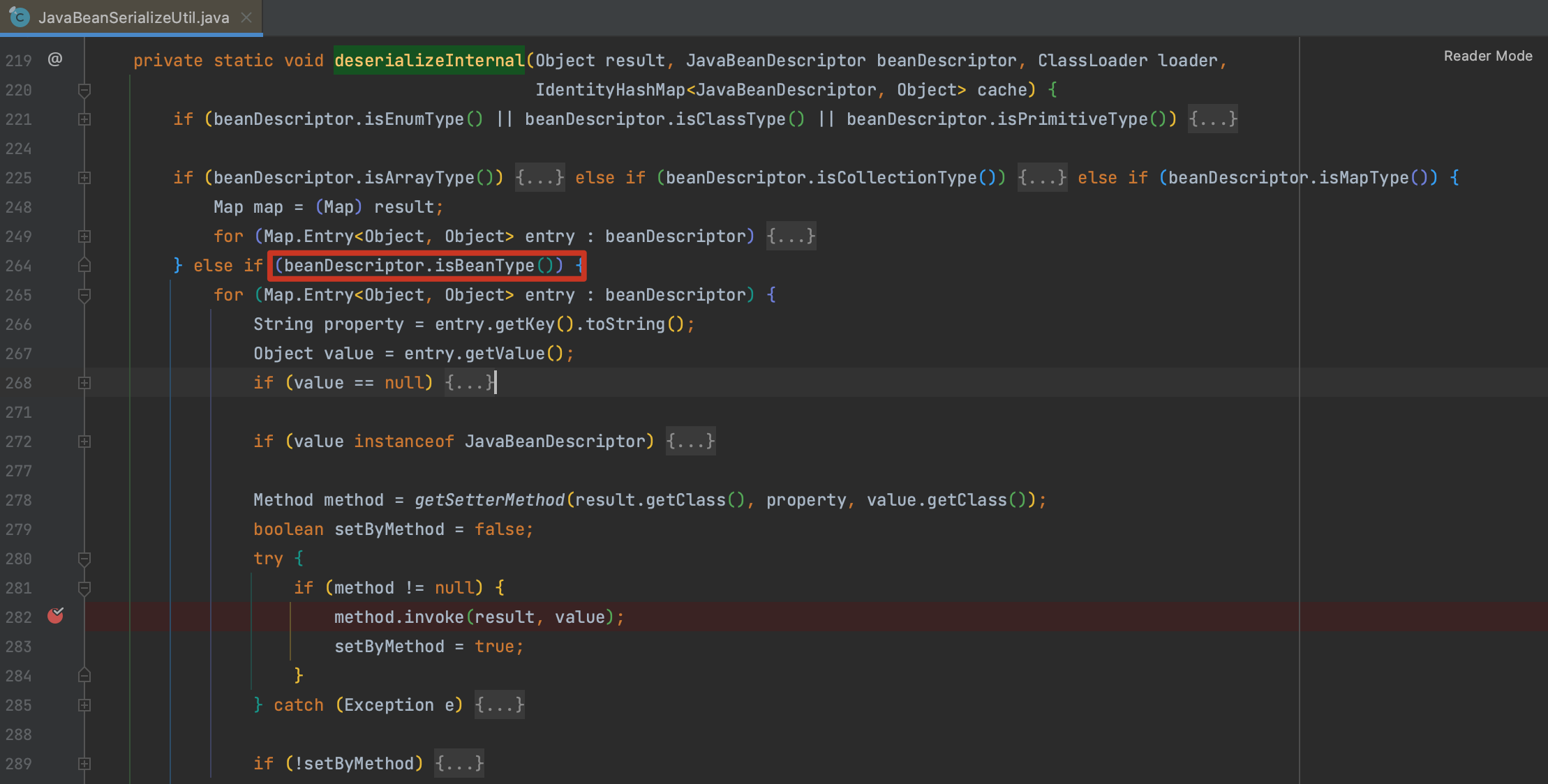Collapse the else-if block at line 264
The image size is (1548, 784).
[84, 266]
